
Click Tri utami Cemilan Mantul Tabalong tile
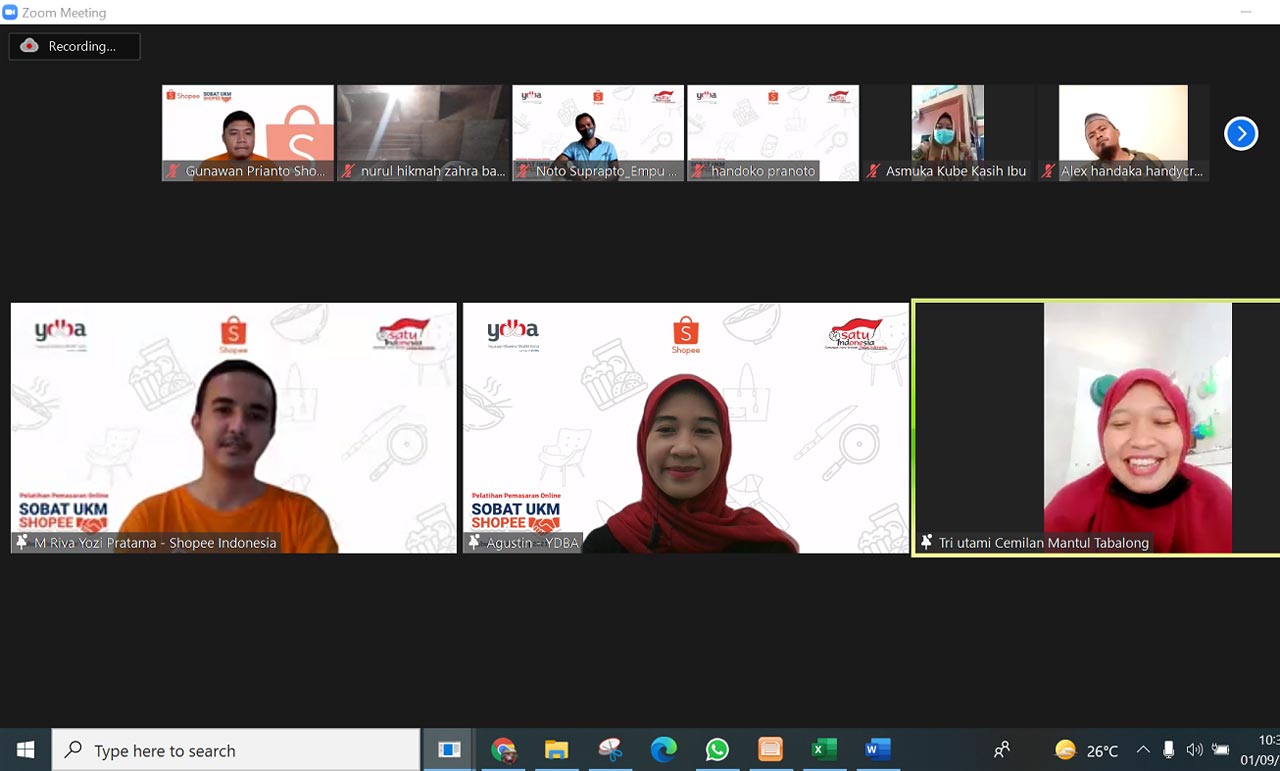tap(1097, 428)
